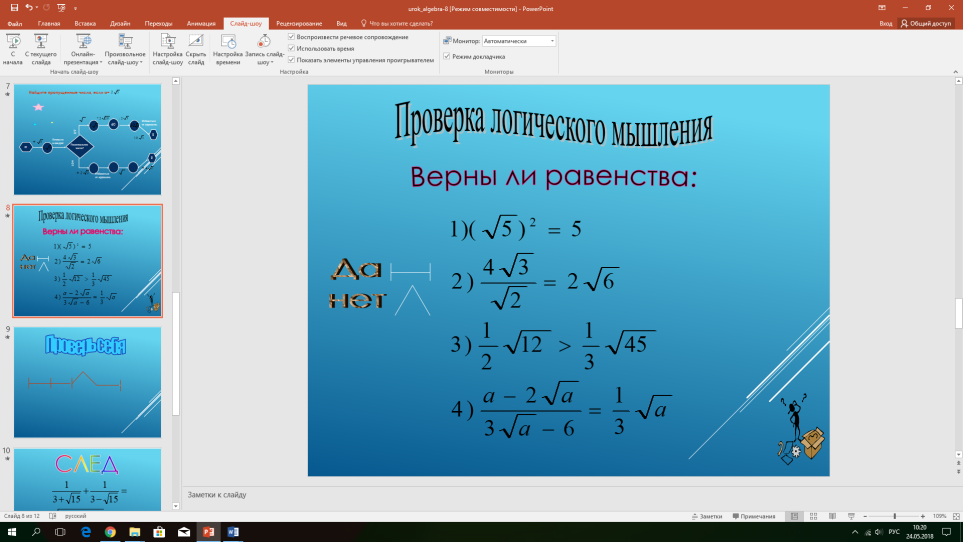Toggle Заметки notes button in status bar
963x542 pixels.
[707, 516]
